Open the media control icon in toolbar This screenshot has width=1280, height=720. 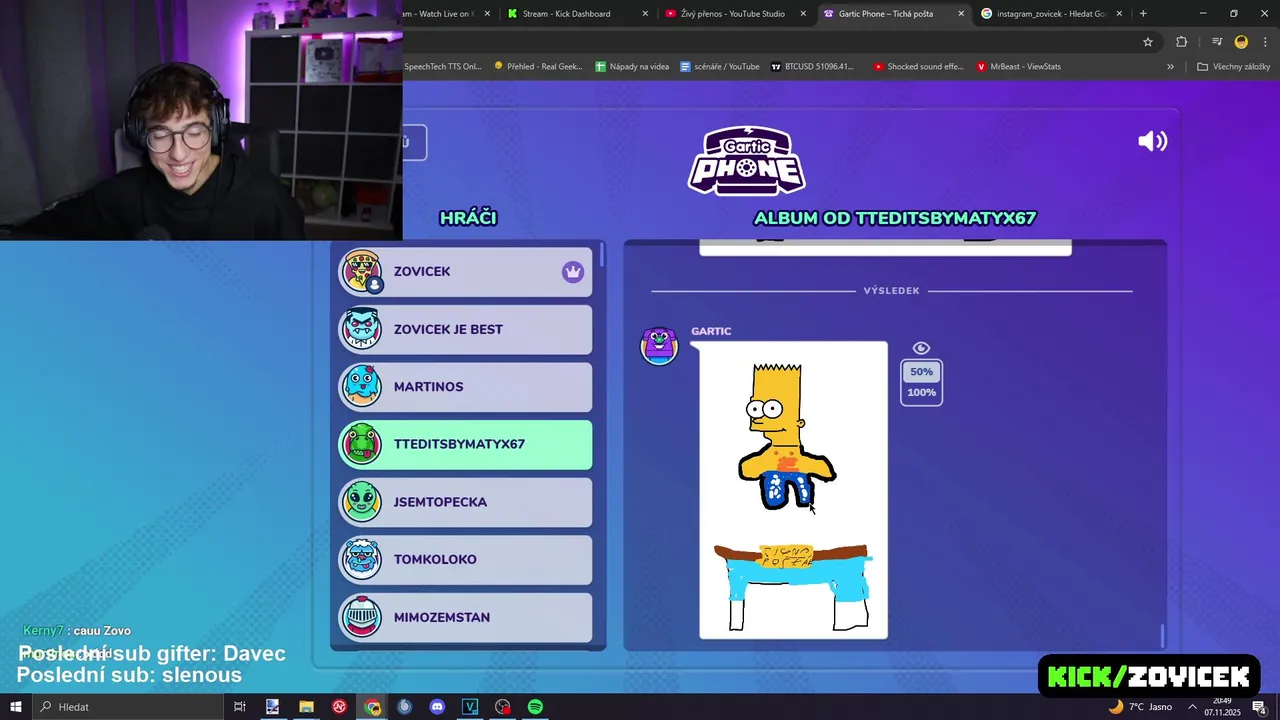click(1217, 42)
